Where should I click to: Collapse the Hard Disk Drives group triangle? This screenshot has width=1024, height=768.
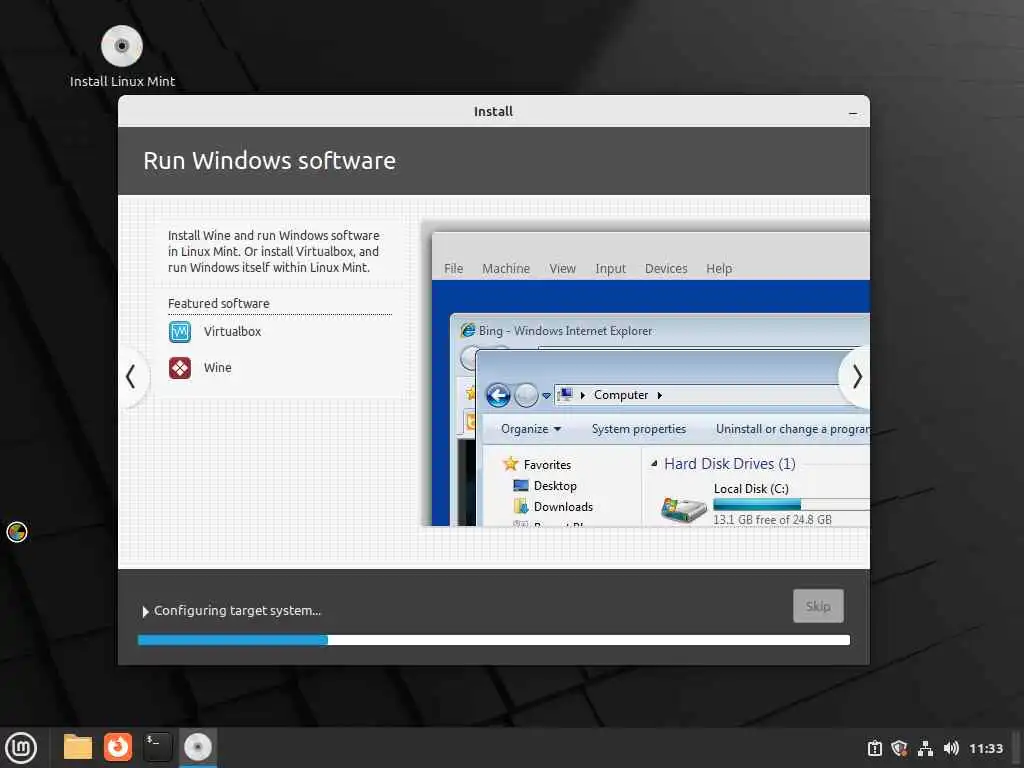[654, 464]
